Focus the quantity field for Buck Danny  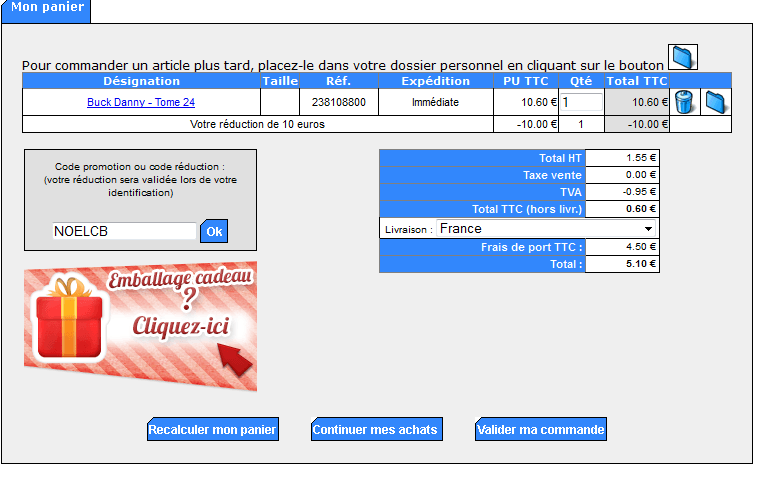click(x=581, y=102)
